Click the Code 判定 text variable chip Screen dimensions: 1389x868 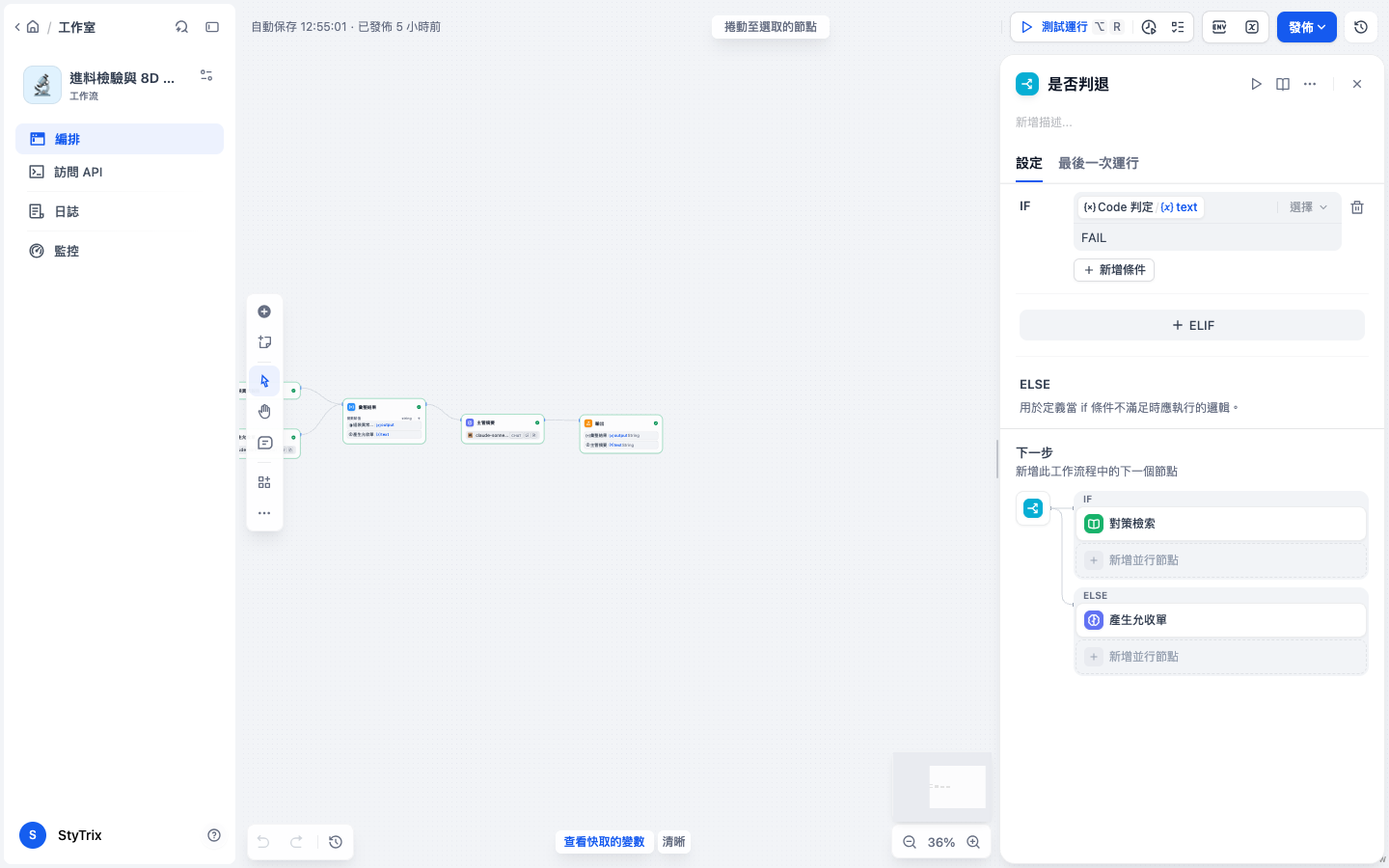1140,207
